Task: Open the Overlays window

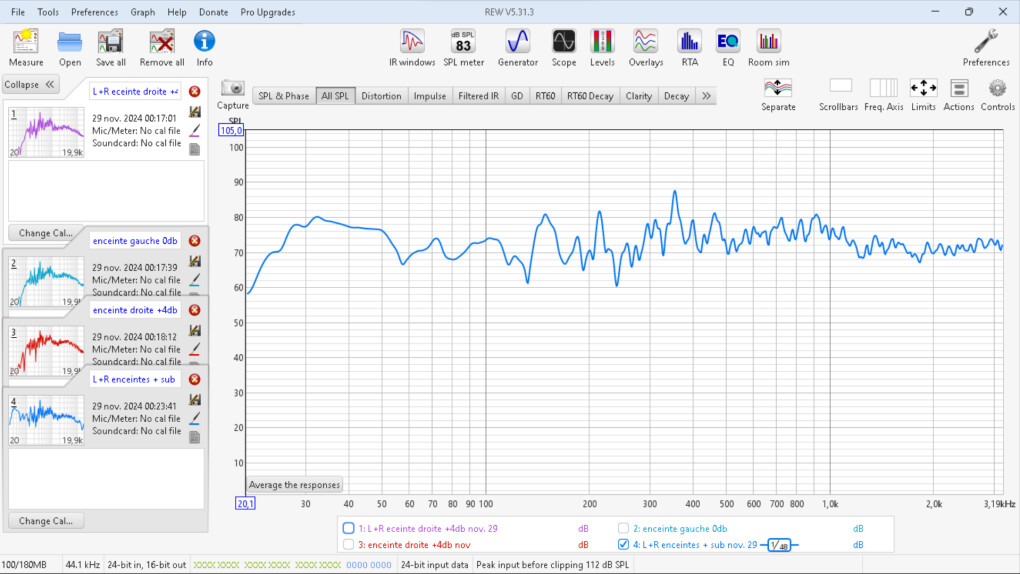Action: point(645,48)
